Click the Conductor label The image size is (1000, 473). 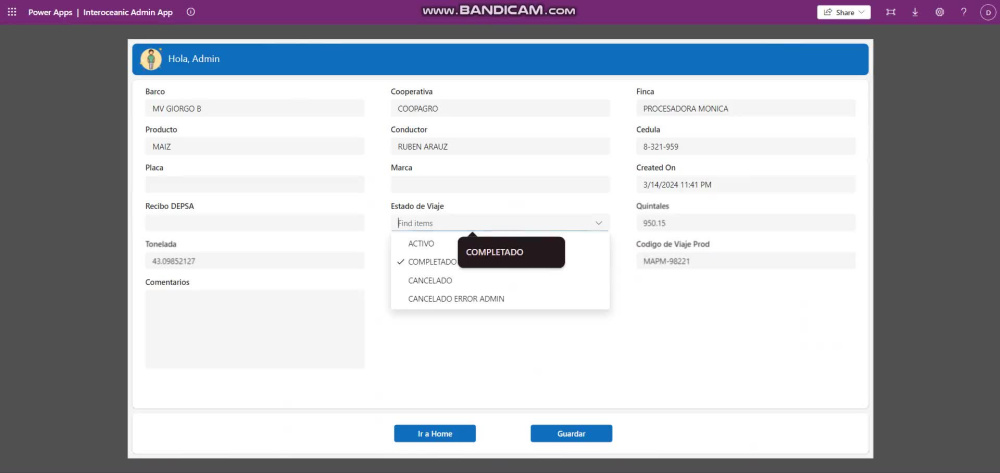click(x=409, y=129)
